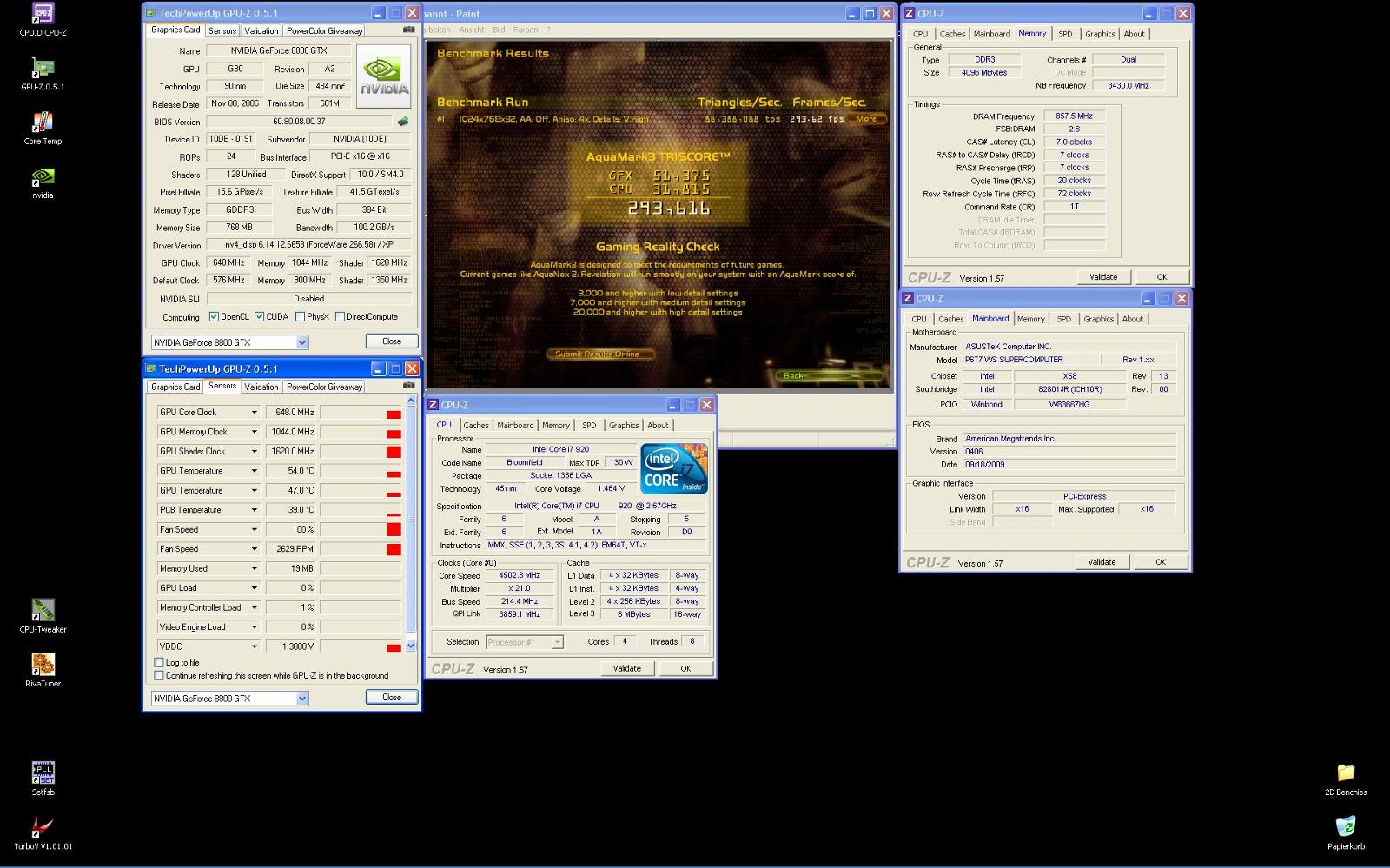The width and height of the screenshot is (1390, 868).
Task: Open the GPU selector dropdown in GPU-Z Sensors window
Action: (302, 699)
